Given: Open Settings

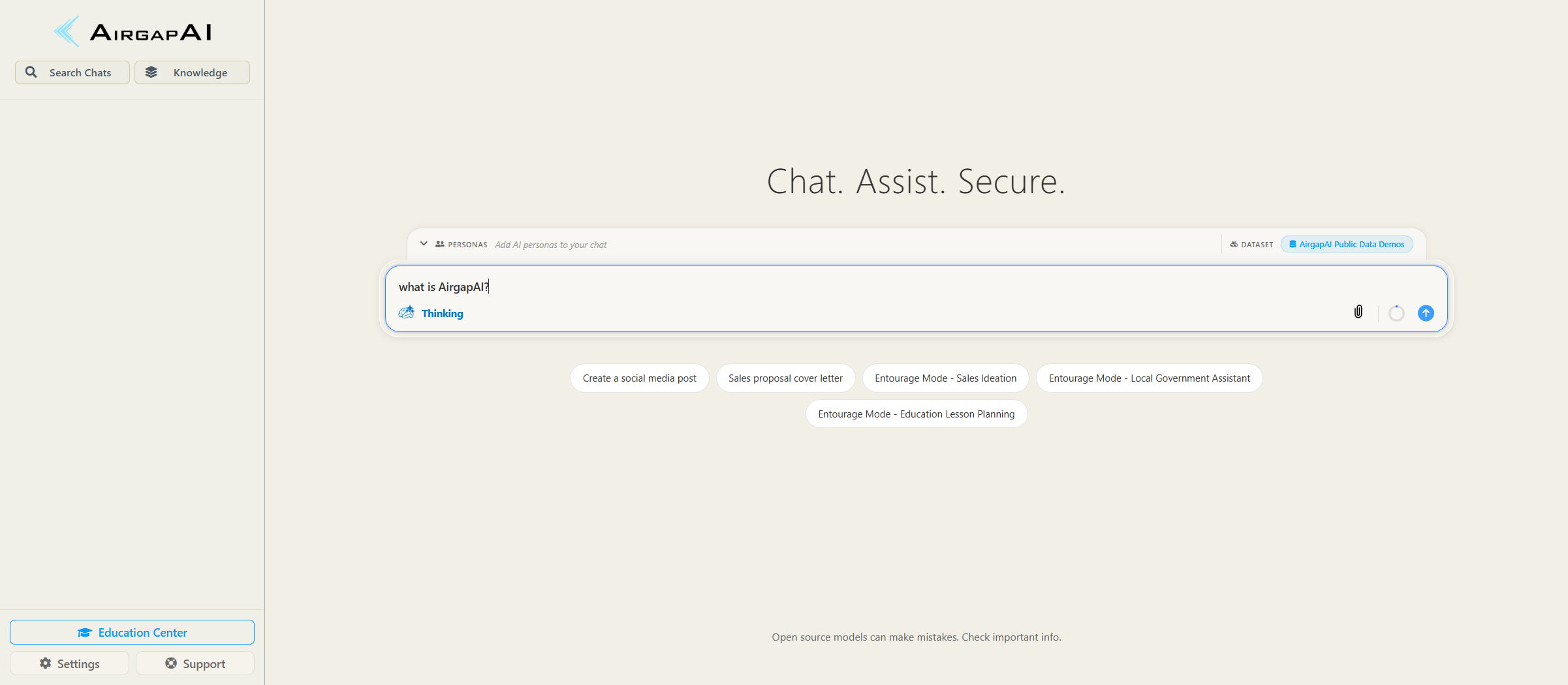Looking at the screenshot, I should click(69, 663).
